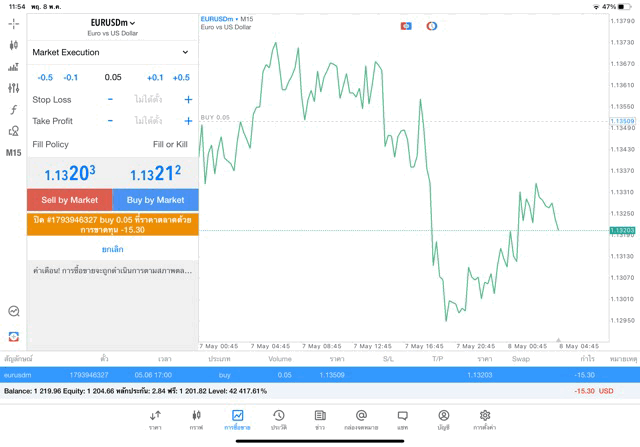This screenshot has height=447, width=640.
Task: Select the crosshair tool in sidebar
Action: point(13,23)
